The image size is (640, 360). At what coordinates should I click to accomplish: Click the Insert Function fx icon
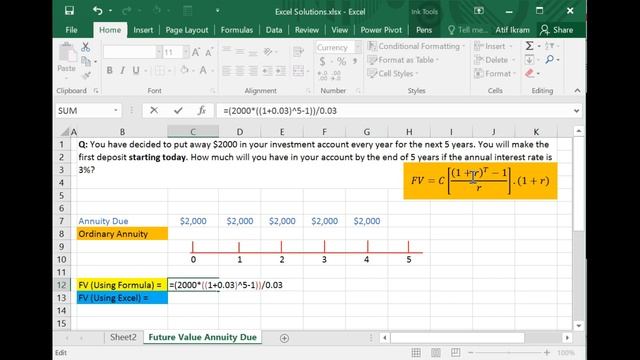[202, 110]
